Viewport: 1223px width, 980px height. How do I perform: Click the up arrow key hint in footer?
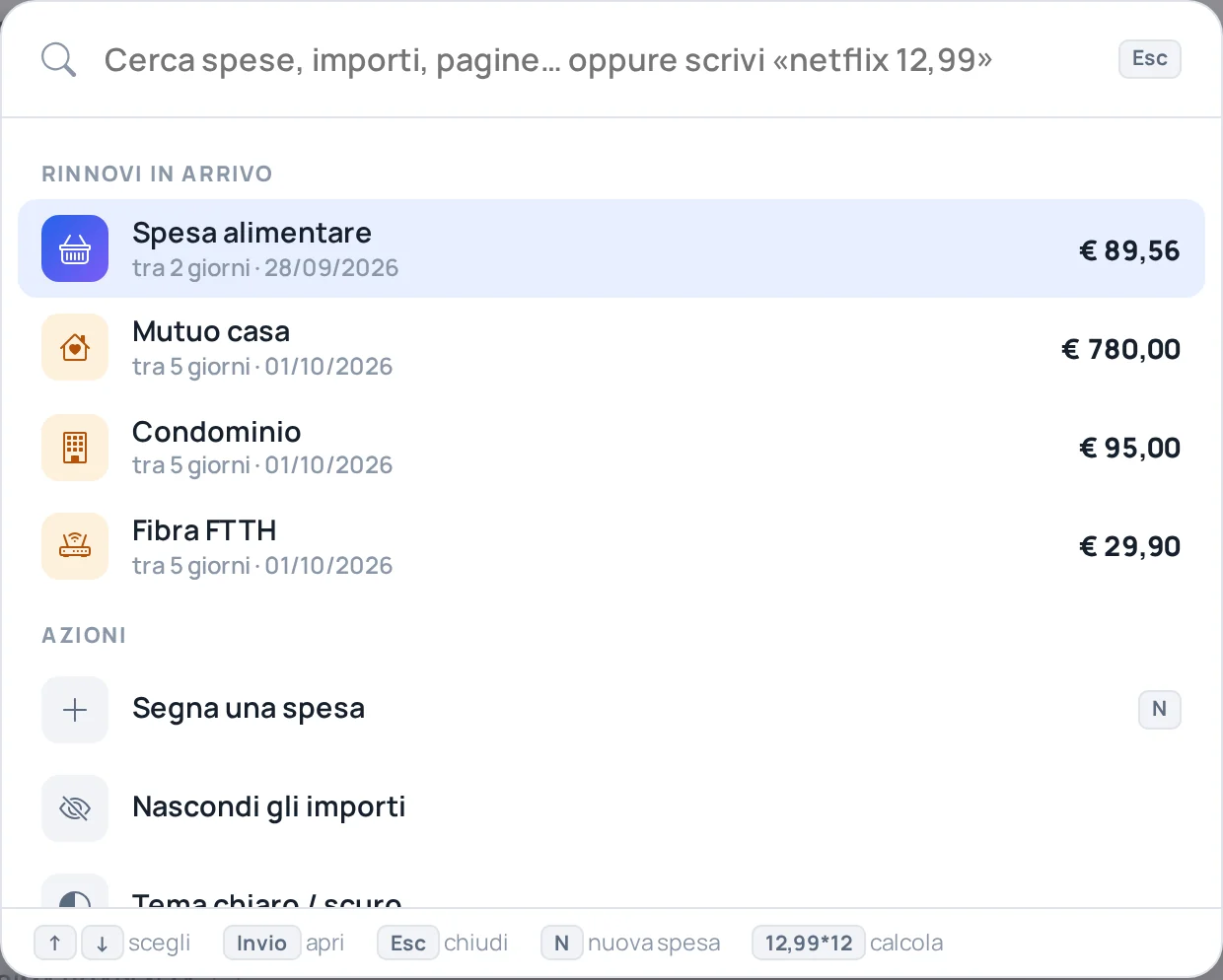[55, 944]
